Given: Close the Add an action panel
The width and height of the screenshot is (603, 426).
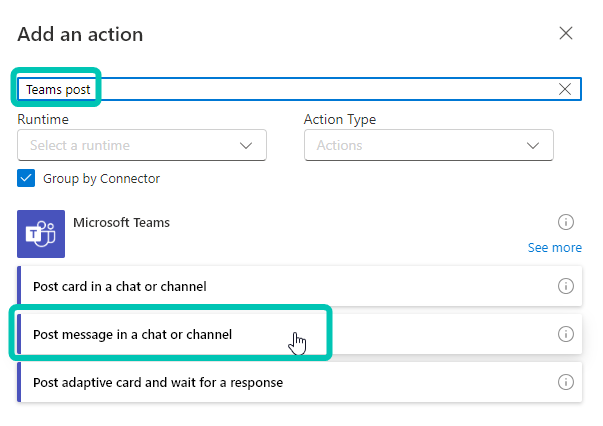Looking at the screenshot, I should 566,33.
